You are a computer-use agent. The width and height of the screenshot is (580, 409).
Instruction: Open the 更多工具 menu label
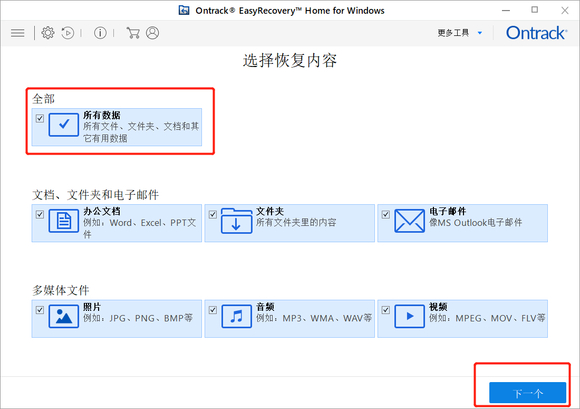coord(453,33)
